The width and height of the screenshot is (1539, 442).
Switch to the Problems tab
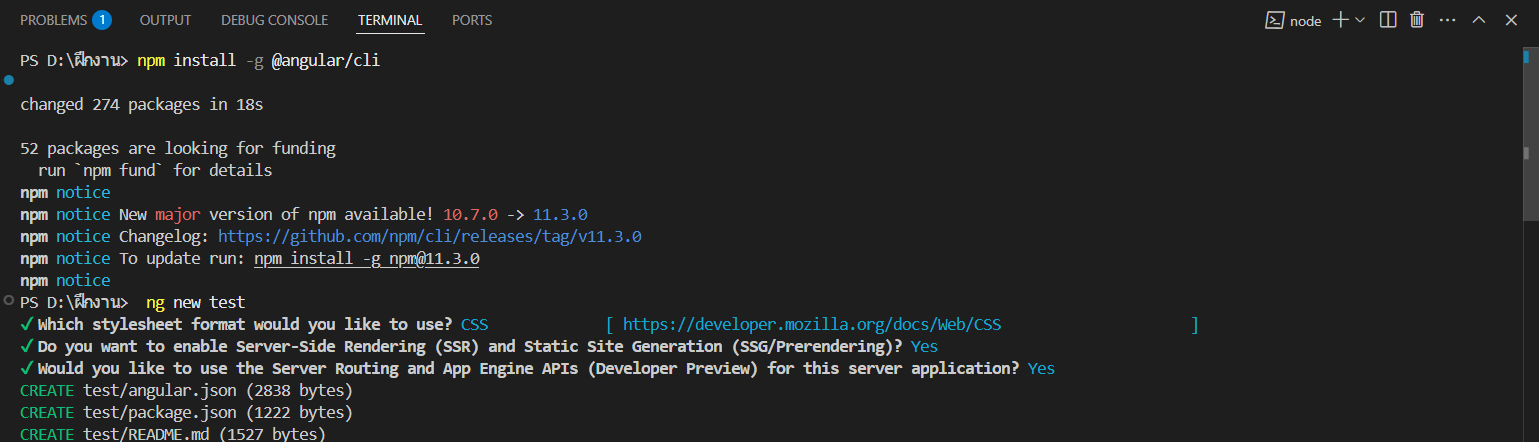54,20
